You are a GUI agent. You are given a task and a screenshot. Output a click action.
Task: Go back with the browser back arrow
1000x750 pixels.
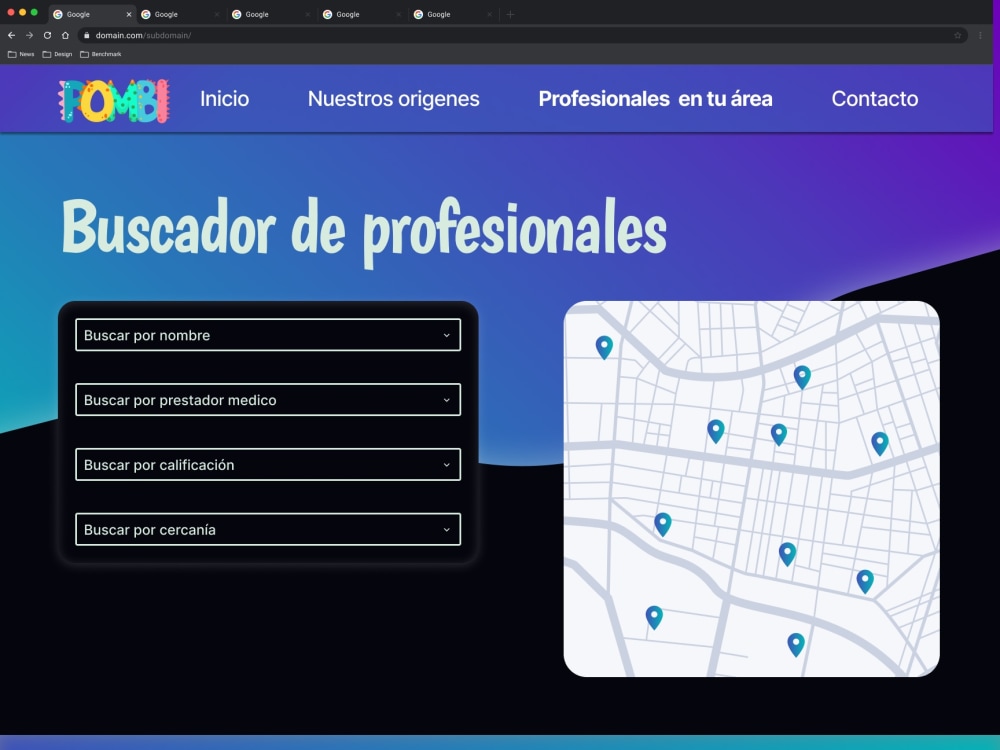(x=11, y=36)
